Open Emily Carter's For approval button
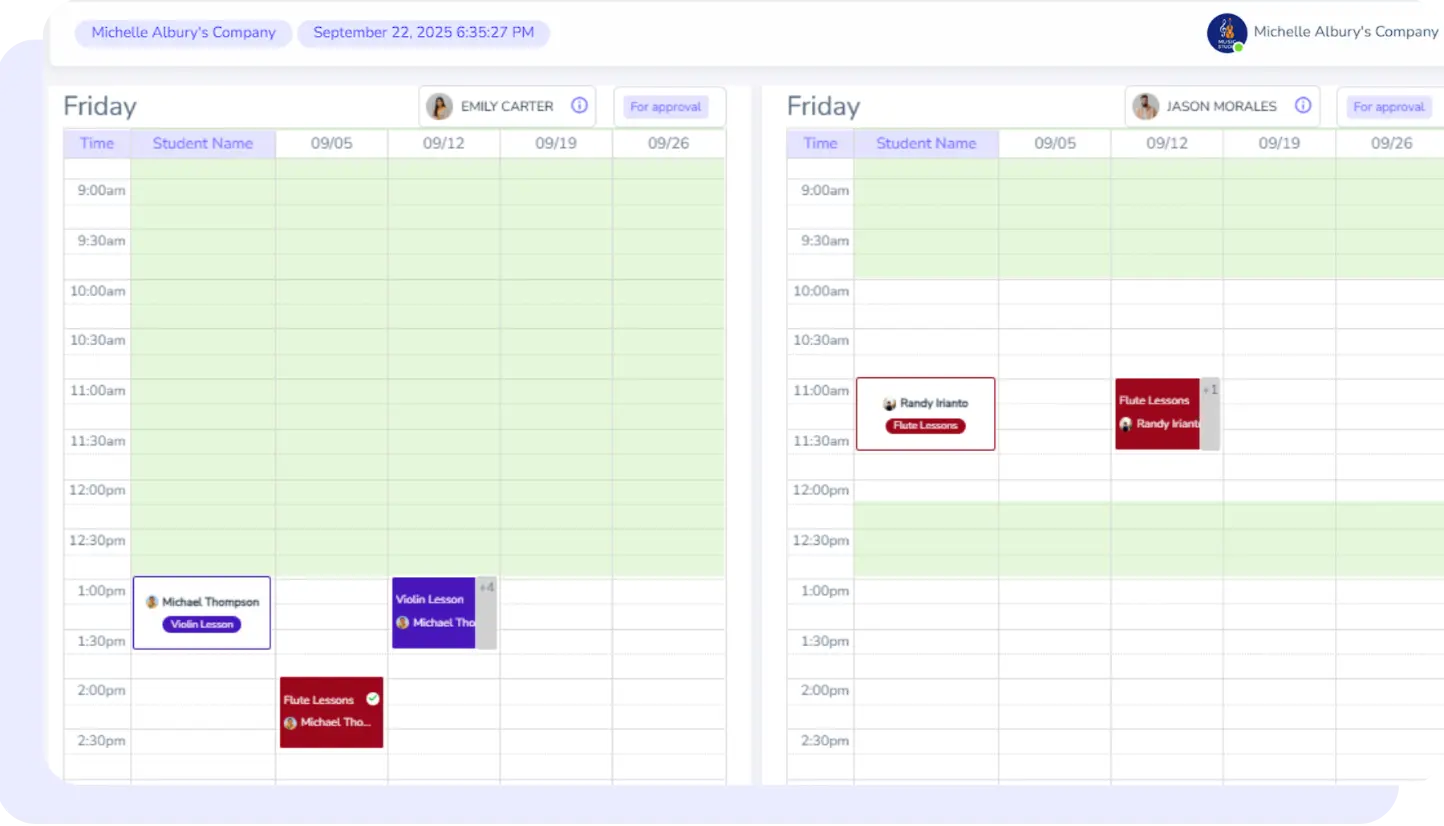 click(665, 107)
